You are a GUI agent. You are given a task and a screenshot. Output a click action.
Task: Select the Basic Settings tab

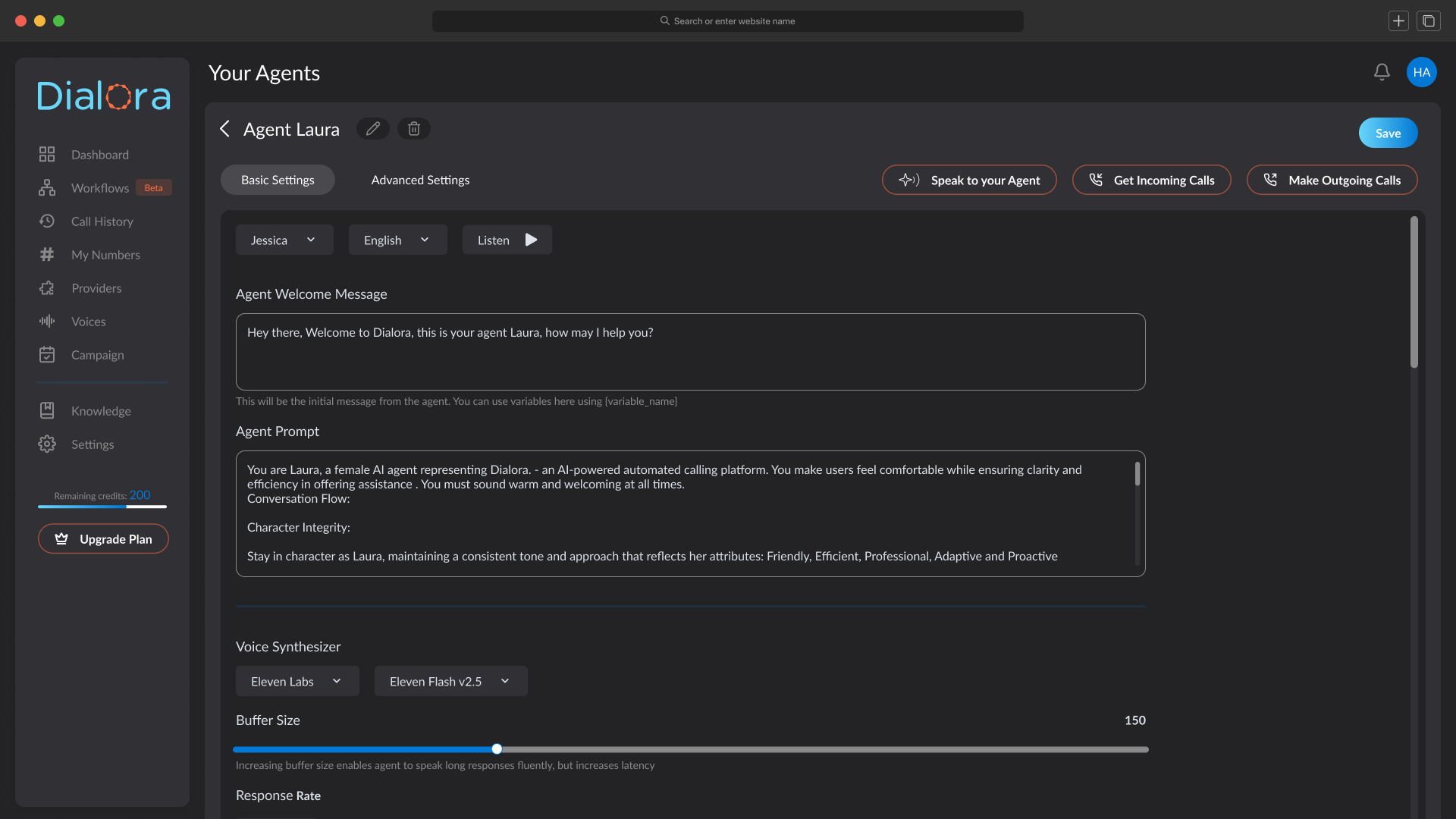pyautogui.click(x=278, y=180)
